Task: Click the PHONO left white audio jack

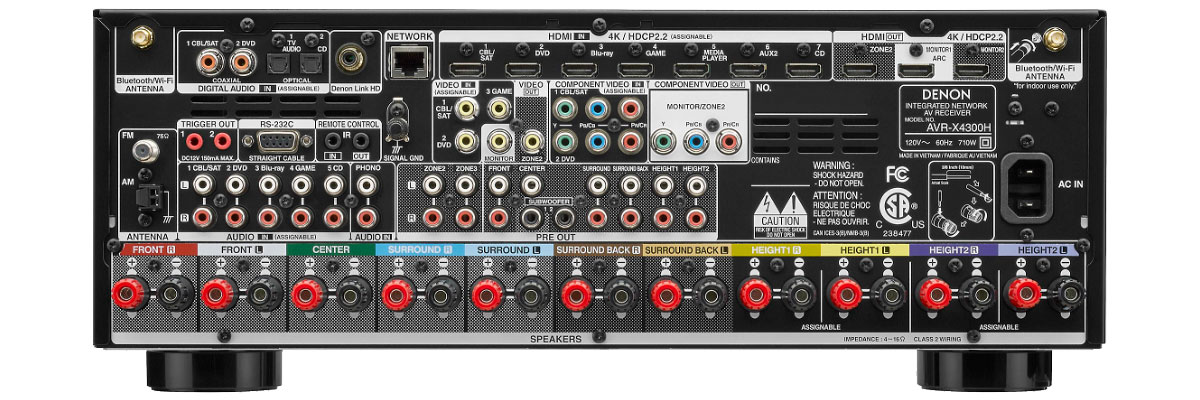Action: (366, 184)
